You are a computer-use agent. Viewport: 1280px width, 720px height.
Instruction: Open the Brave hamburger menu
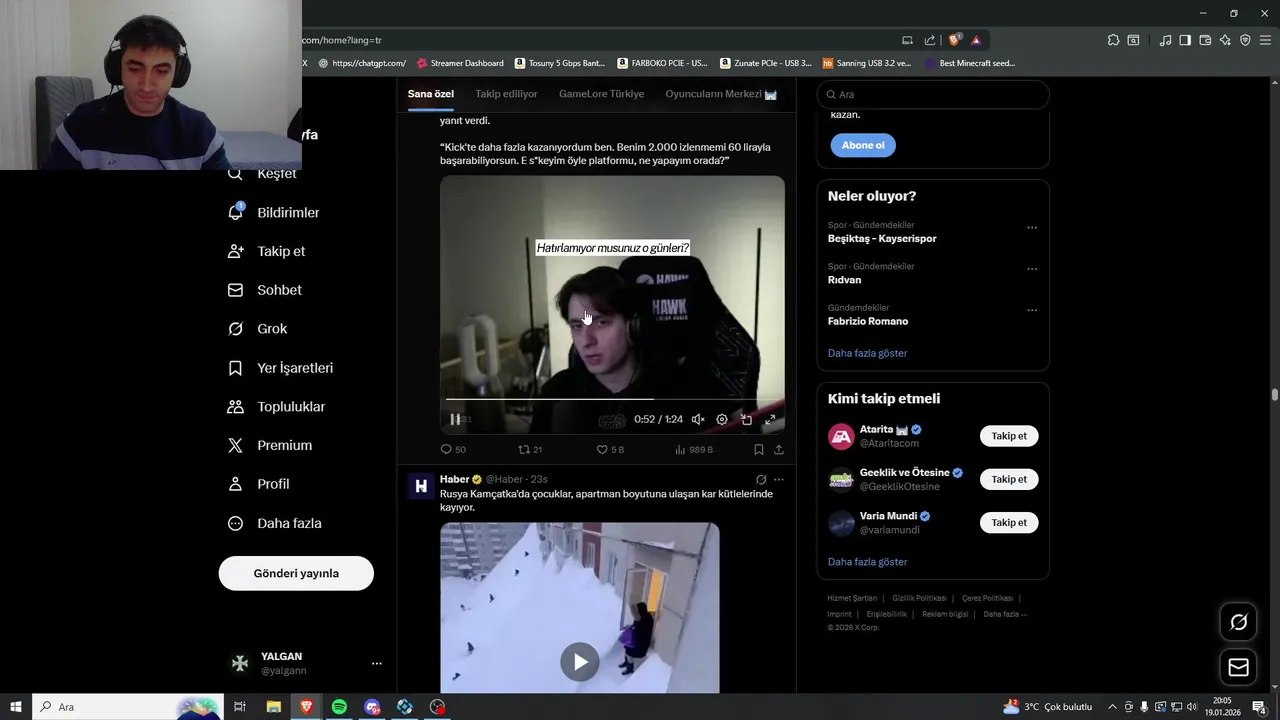1265,40
